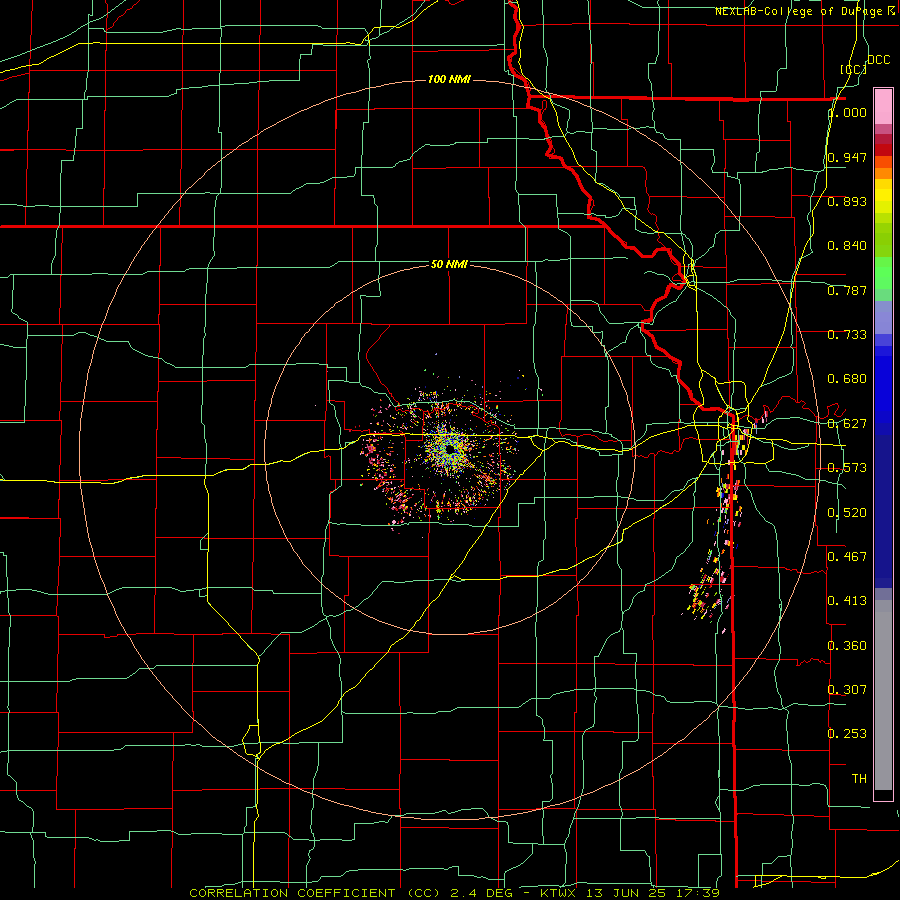Click the 0.520 scale value
Image resolution: width=900 pixels, height=900 pixels.
tap(847, 512)
